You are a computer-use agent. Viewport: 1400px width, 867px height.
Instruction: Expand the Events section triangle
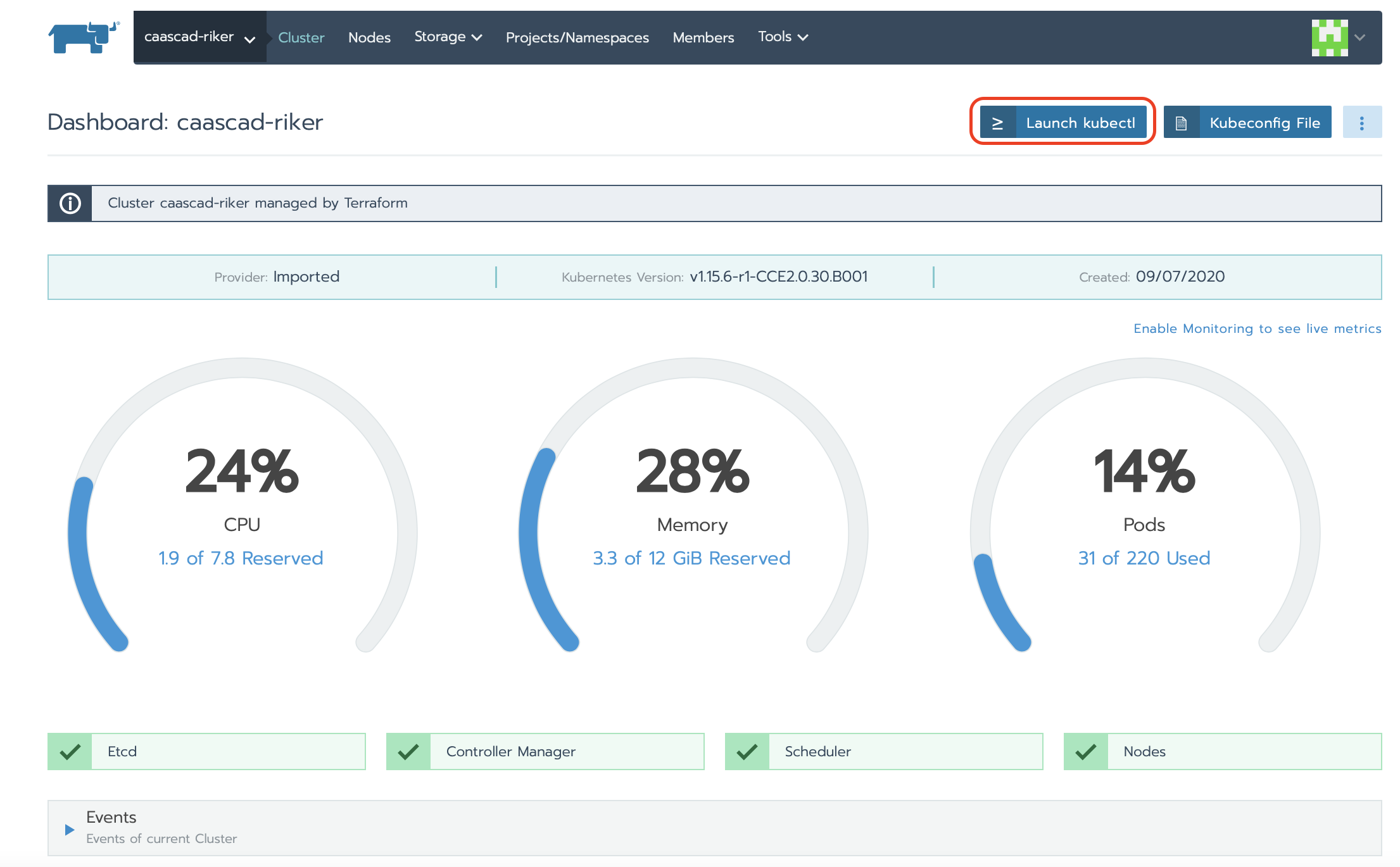[x=70, y=829]
